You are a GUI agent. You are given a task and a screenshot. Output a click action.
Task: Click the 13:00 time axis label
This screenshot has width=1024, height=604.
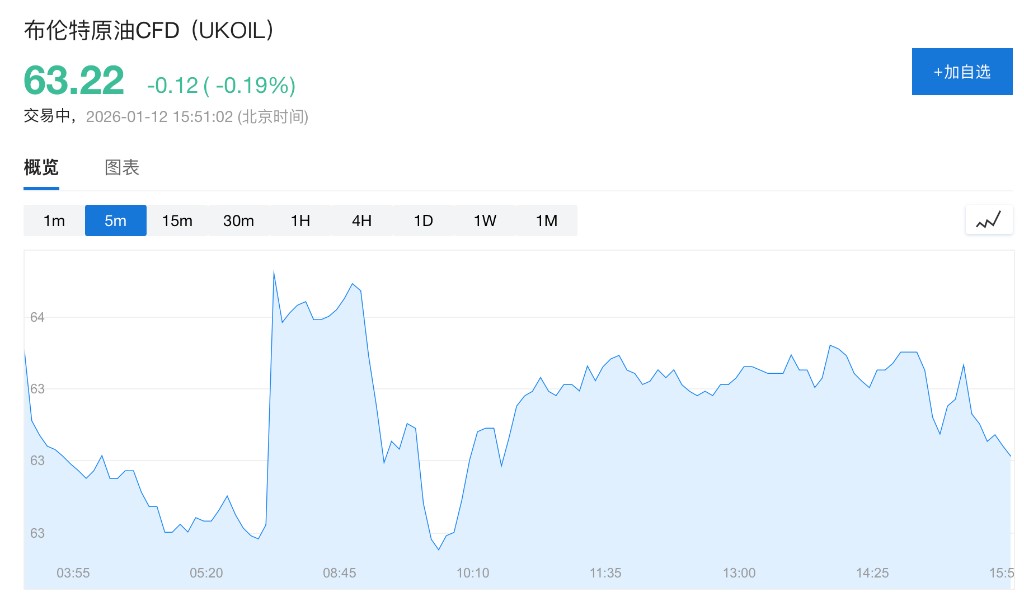[x=739, y=573]
